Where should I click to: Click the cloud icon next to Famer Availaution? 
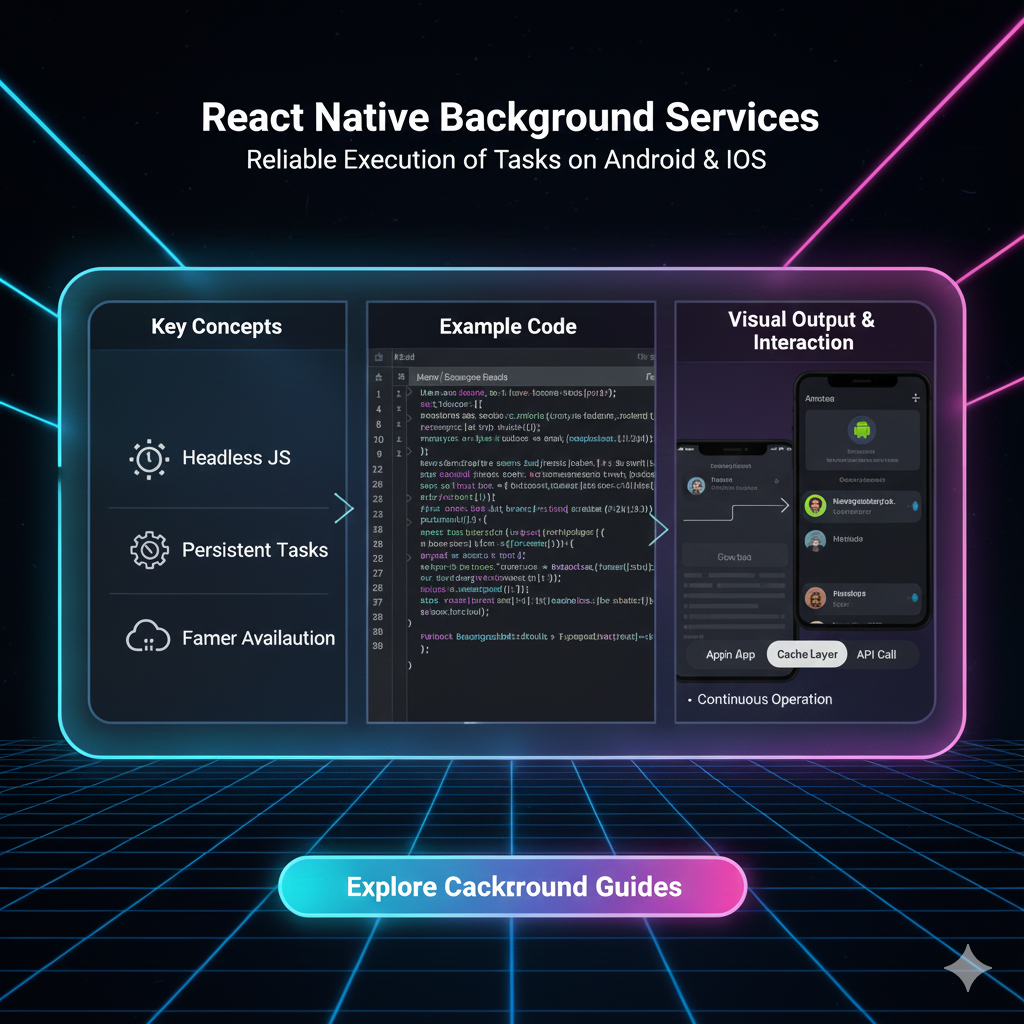pos(148,637)
